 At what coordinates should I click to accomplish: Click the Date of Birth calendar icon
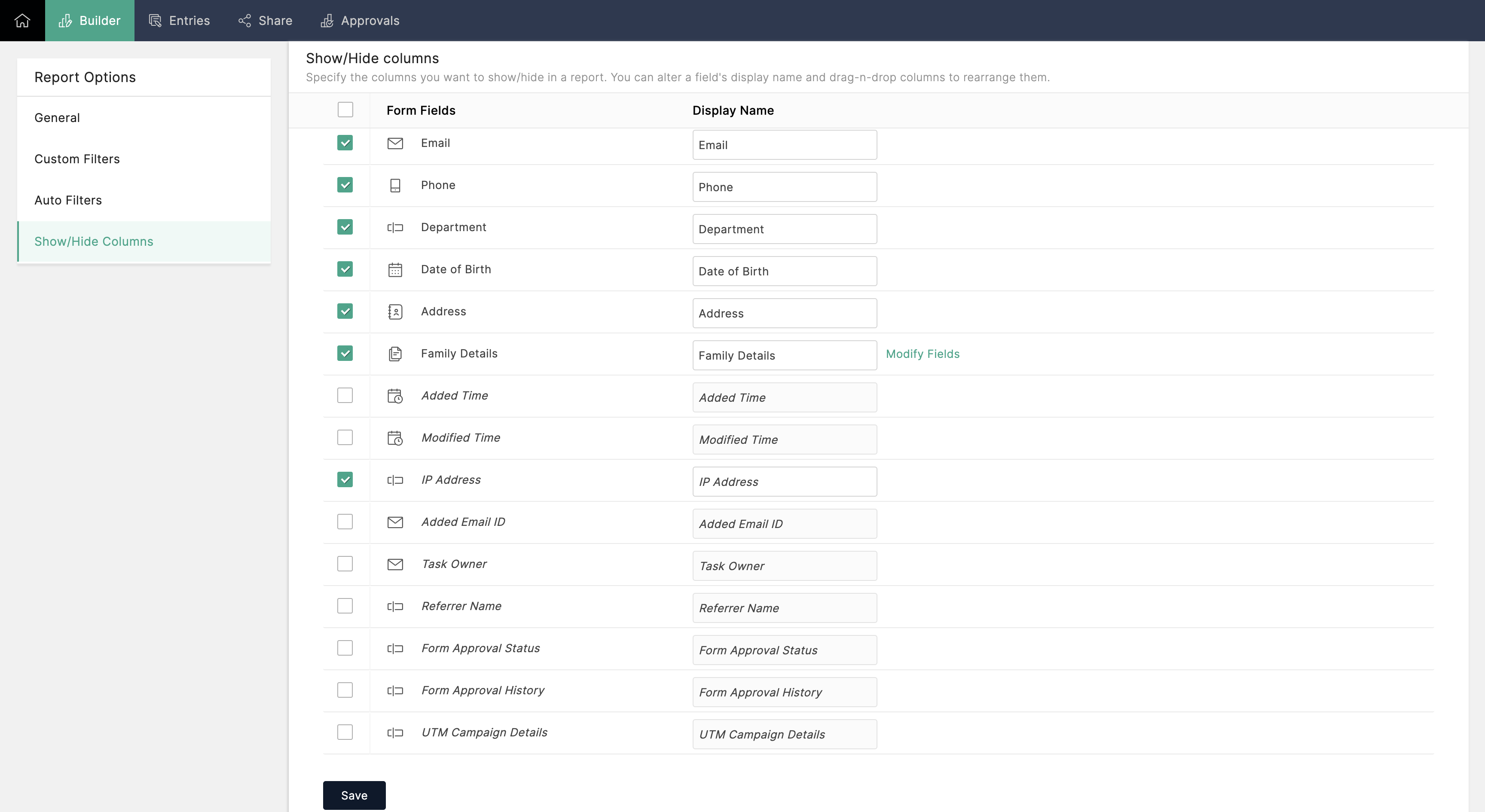(x=395, y=270)
